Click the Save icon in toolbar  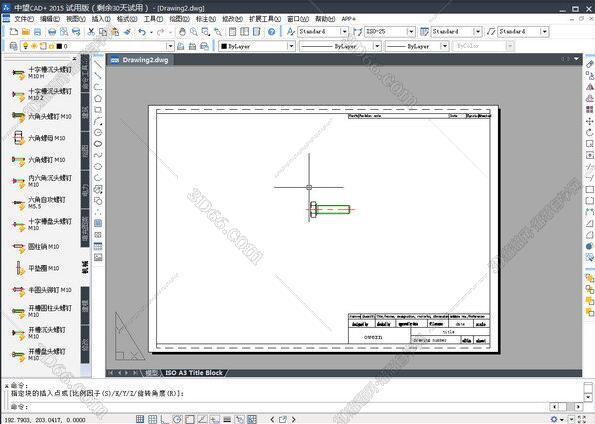pos(38,32)
